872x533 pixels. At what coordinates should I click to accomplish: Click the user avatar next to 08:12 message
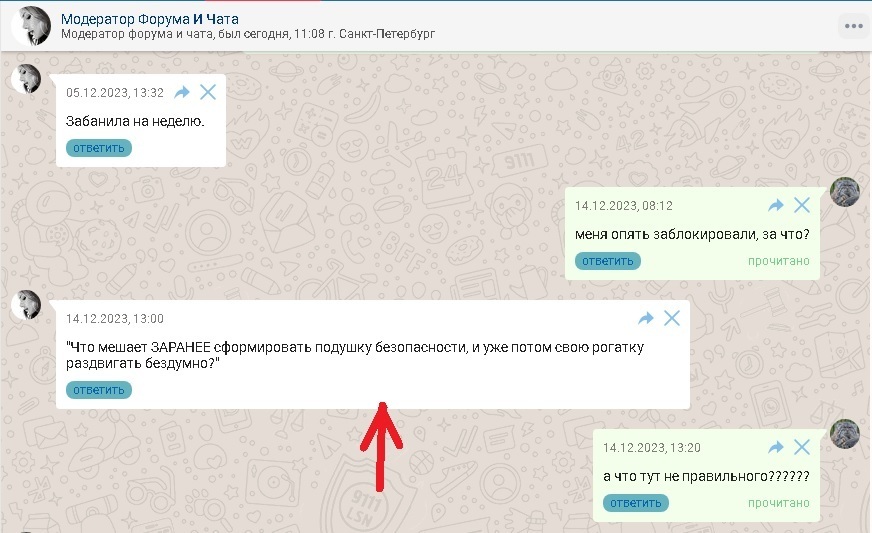tap(845, 192)
